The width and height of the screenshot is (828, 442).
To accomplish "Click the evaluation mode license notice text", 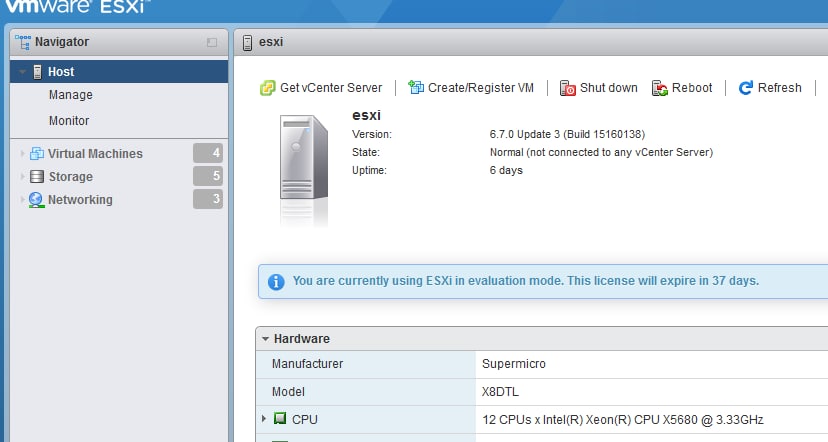I will [526, 280].
